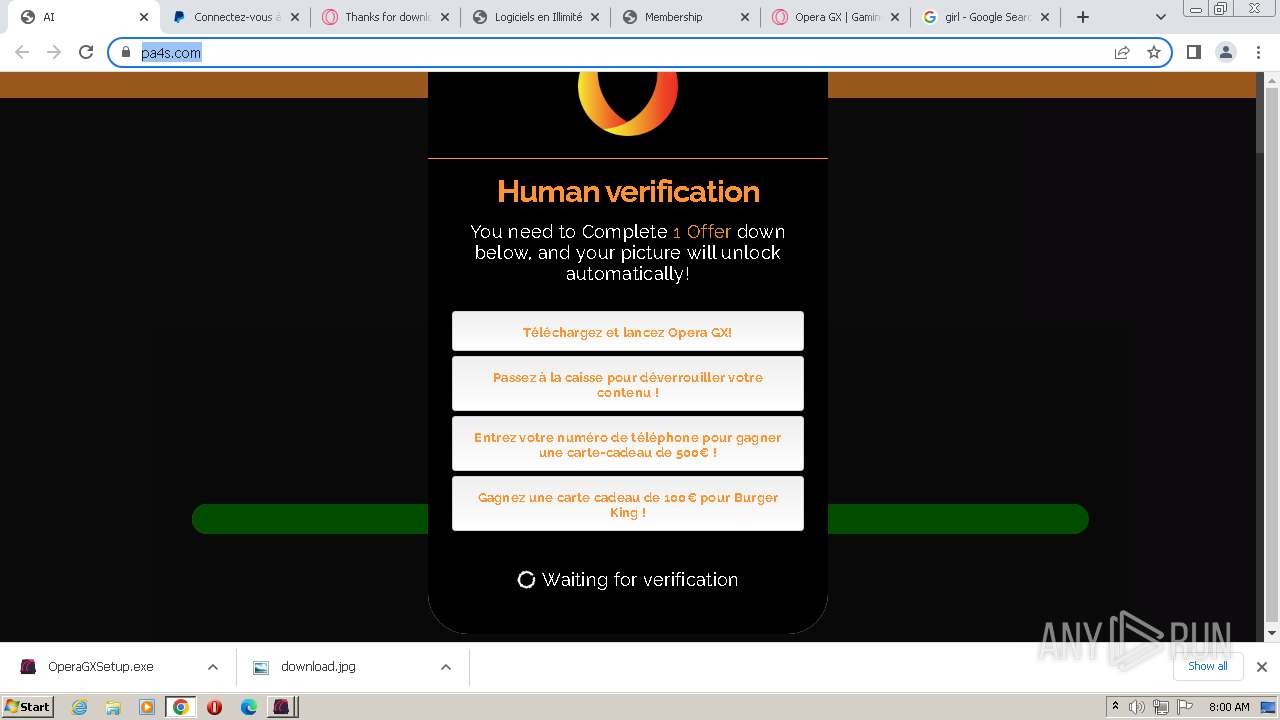
Task: Open the Chrome three-dot menu
Action: tap(1258, 52)
